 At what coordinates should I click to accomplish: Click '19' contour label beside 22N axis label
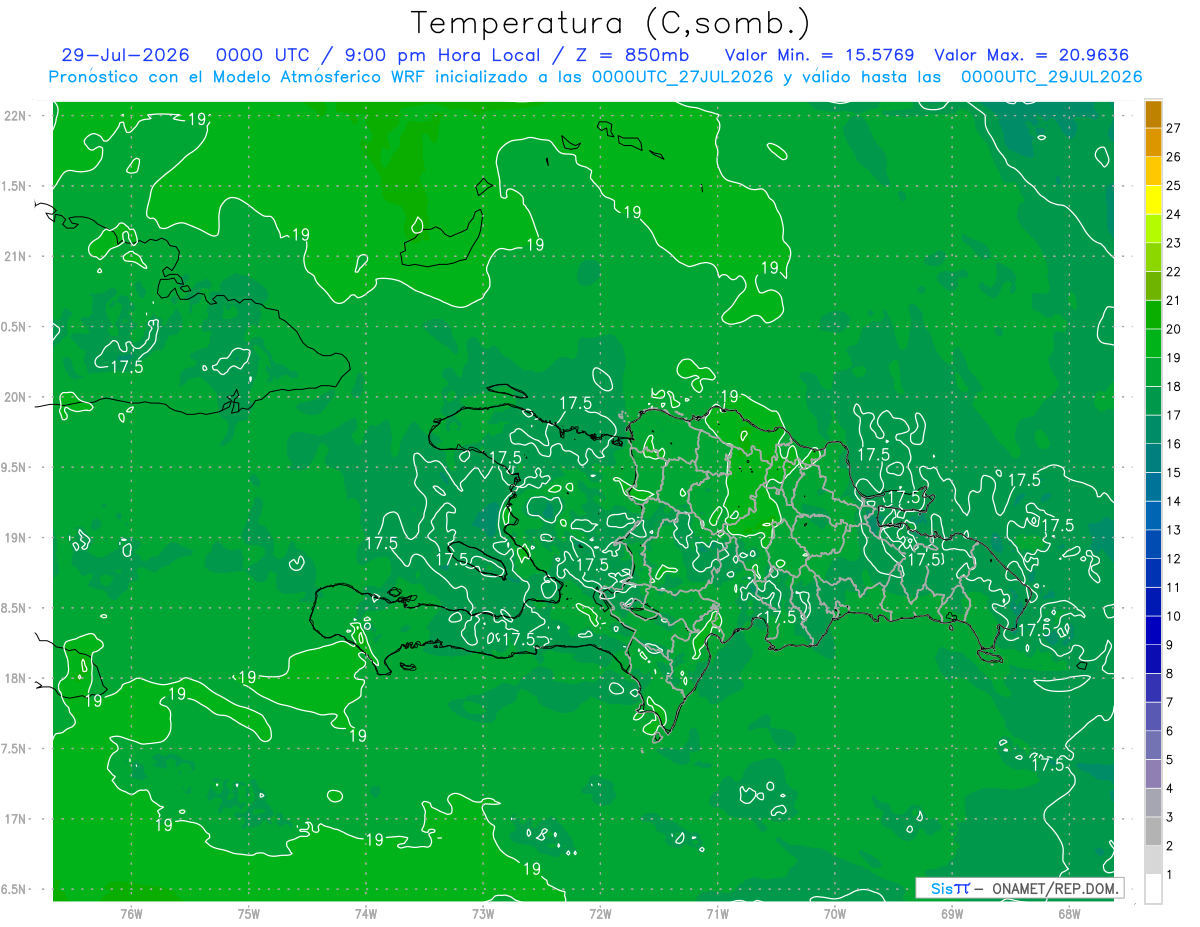pos(196,119)
